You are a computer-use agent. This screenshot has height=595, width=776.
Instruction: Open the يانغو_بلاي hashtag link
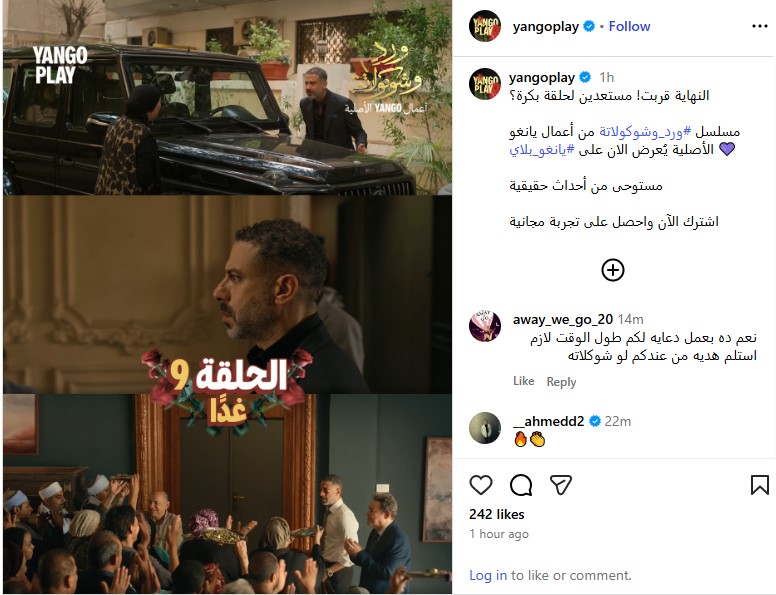tap(541, 149)
